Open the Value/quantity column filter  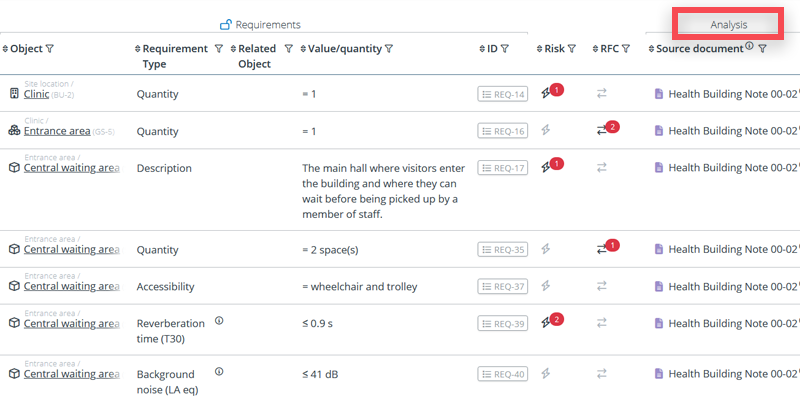[x=389, y=48]
